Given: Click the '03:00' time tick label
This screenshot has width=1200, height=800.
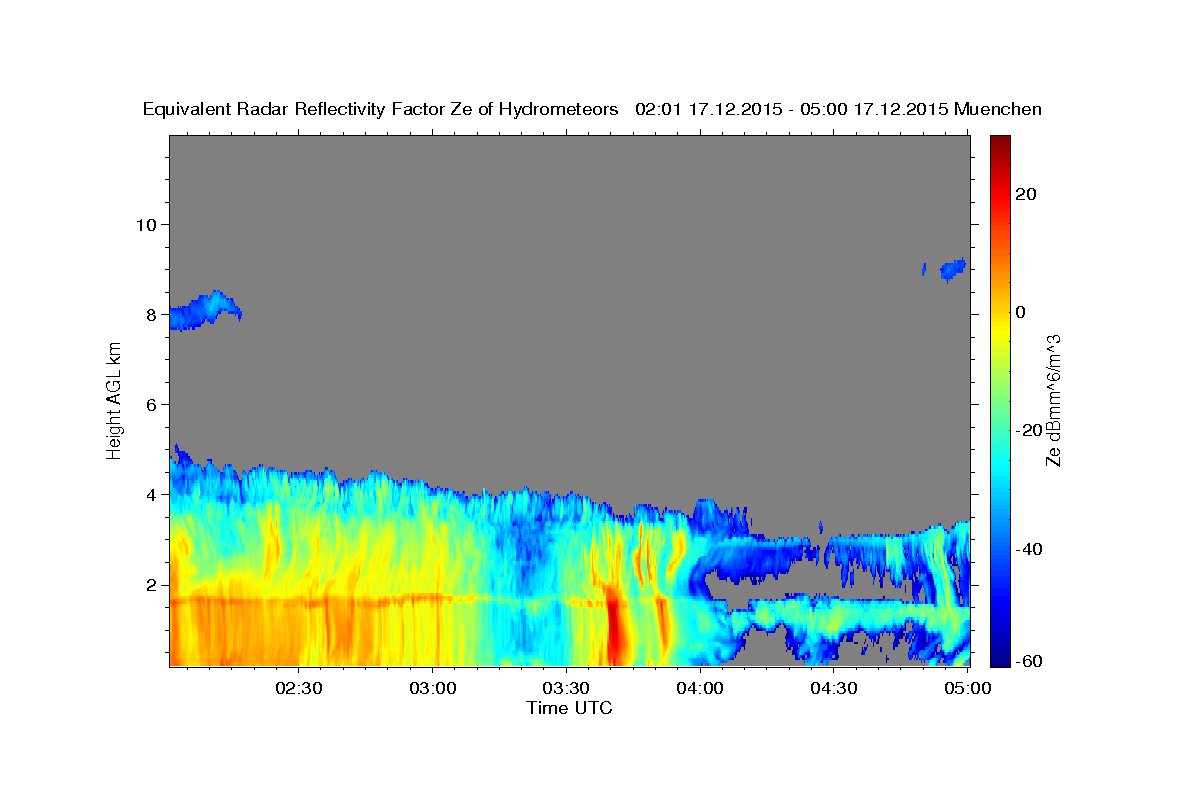Looking at the screenshot, I should [433, 688].
